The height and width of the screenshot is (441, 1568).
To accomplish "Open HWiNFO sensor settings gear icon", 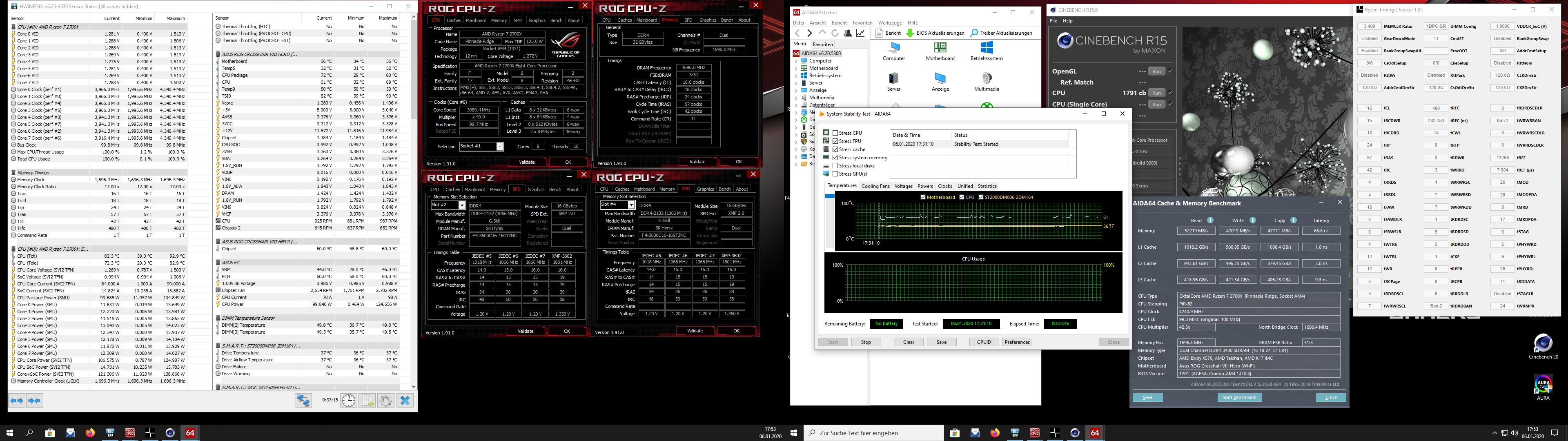I will coord(386,400).
